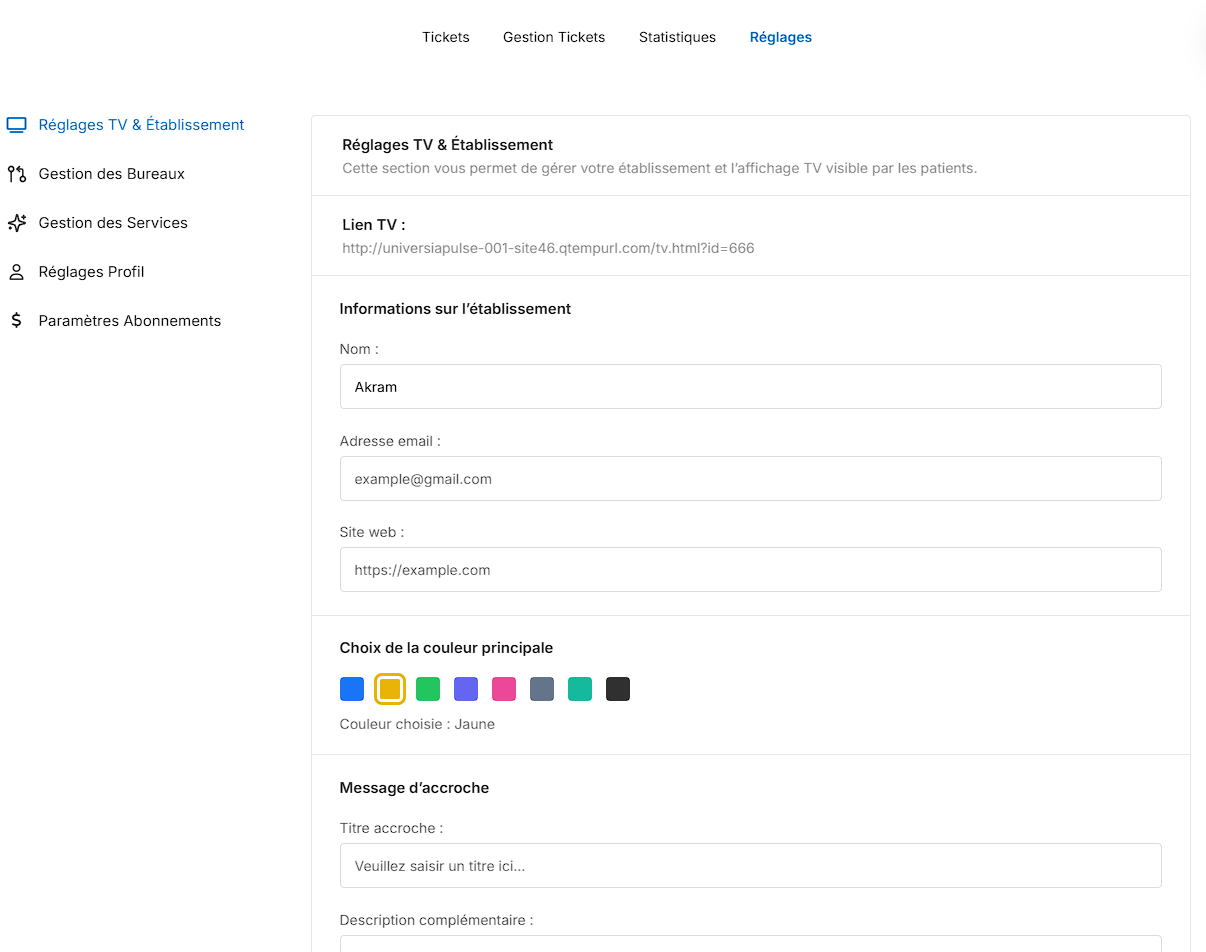1206x952 pixels.
Task: Click the TV monitor icon in sidebar
Action: tap(16, 125)
